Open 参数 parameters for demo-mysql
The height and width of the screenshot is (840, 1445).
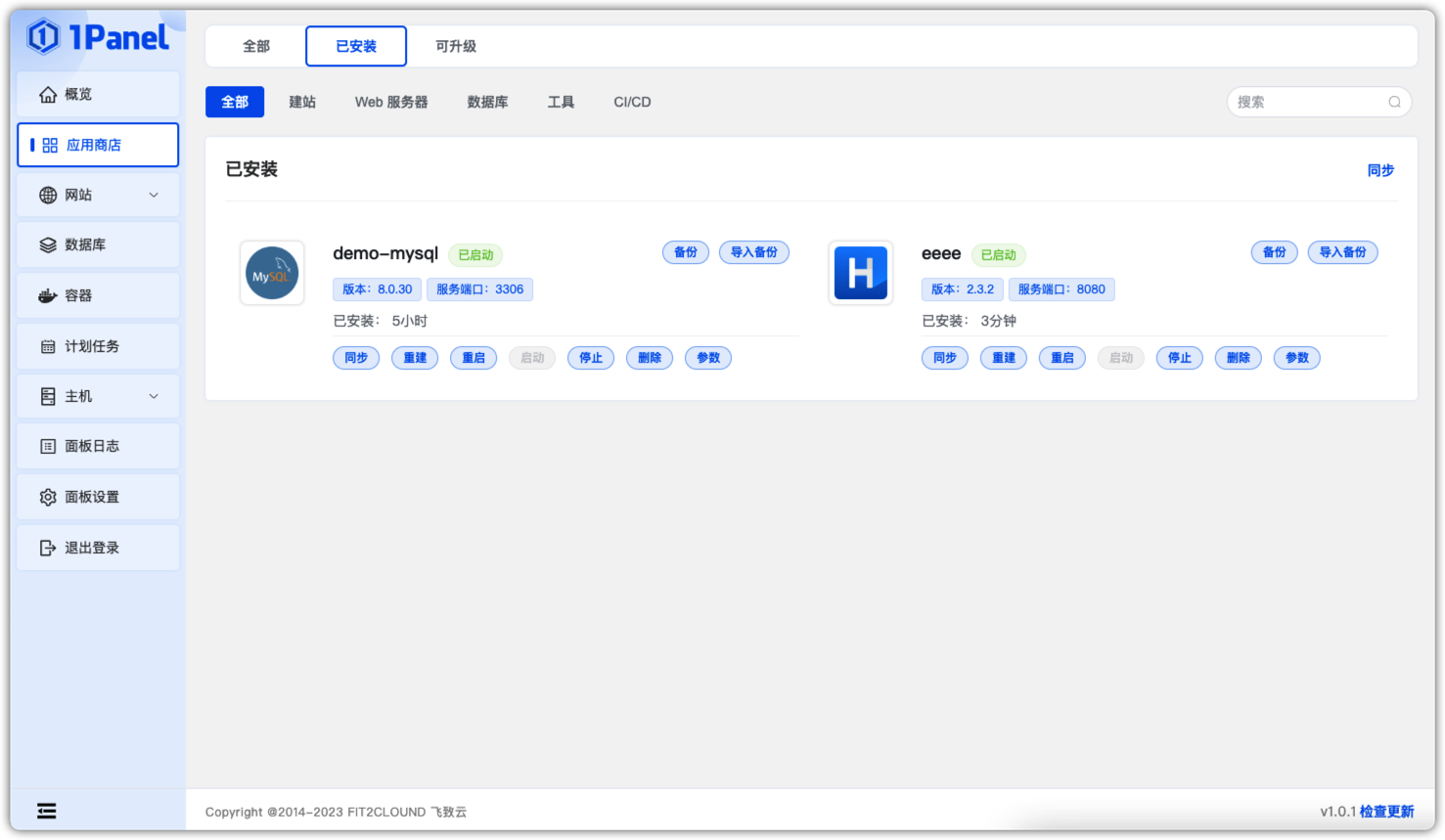[708, 358]
